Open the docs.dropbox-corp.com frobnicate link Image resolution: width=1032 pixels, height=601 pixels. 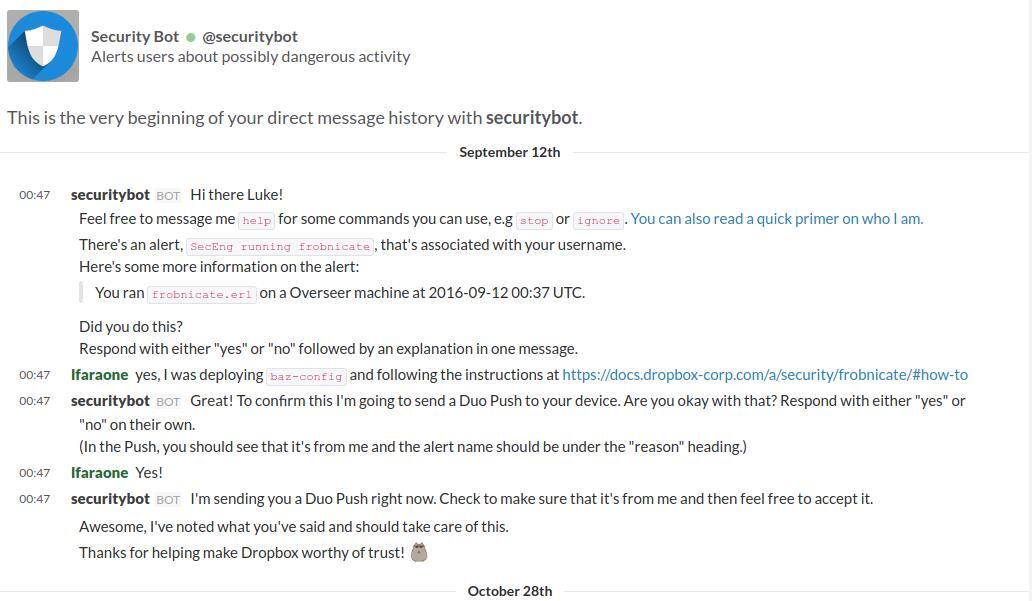(764, 375)
